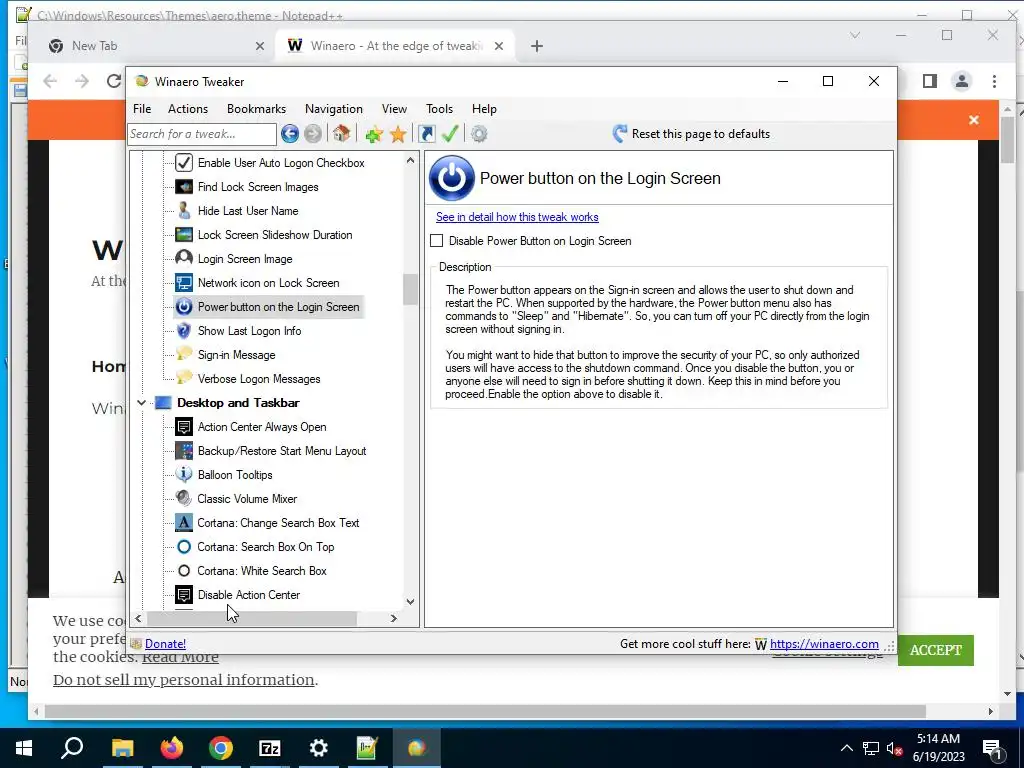
Task: Click the Hide Last User Name icon
Action: tap(184, 210)
